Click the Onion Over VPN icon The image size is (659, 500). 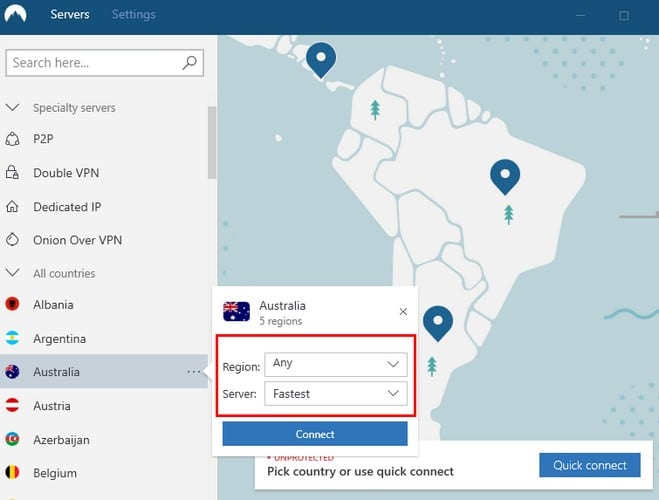point(12,240)
